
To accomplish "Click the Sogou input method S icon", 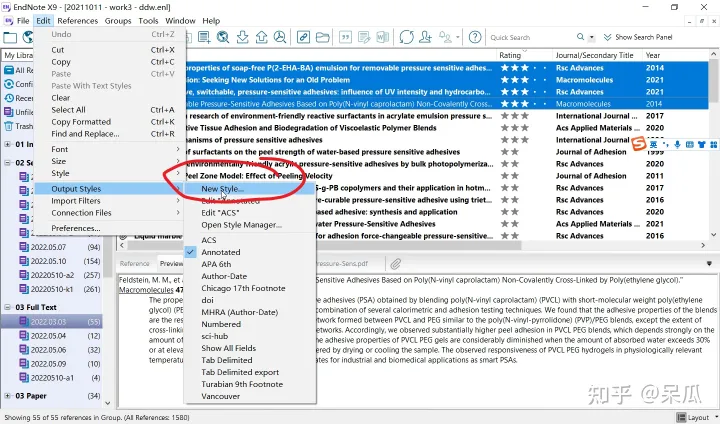I will (x=639, y=144).
